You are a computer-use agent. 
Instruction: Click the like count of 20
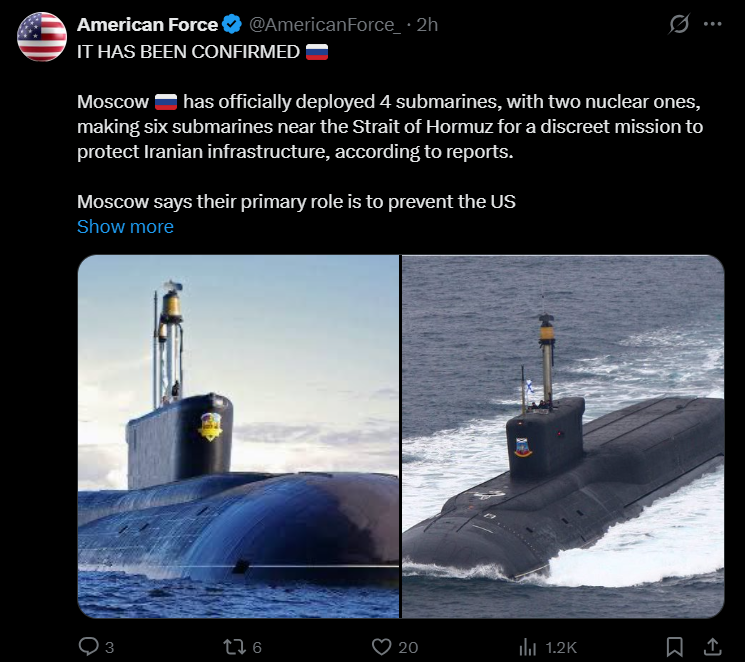tap(407, 647)
